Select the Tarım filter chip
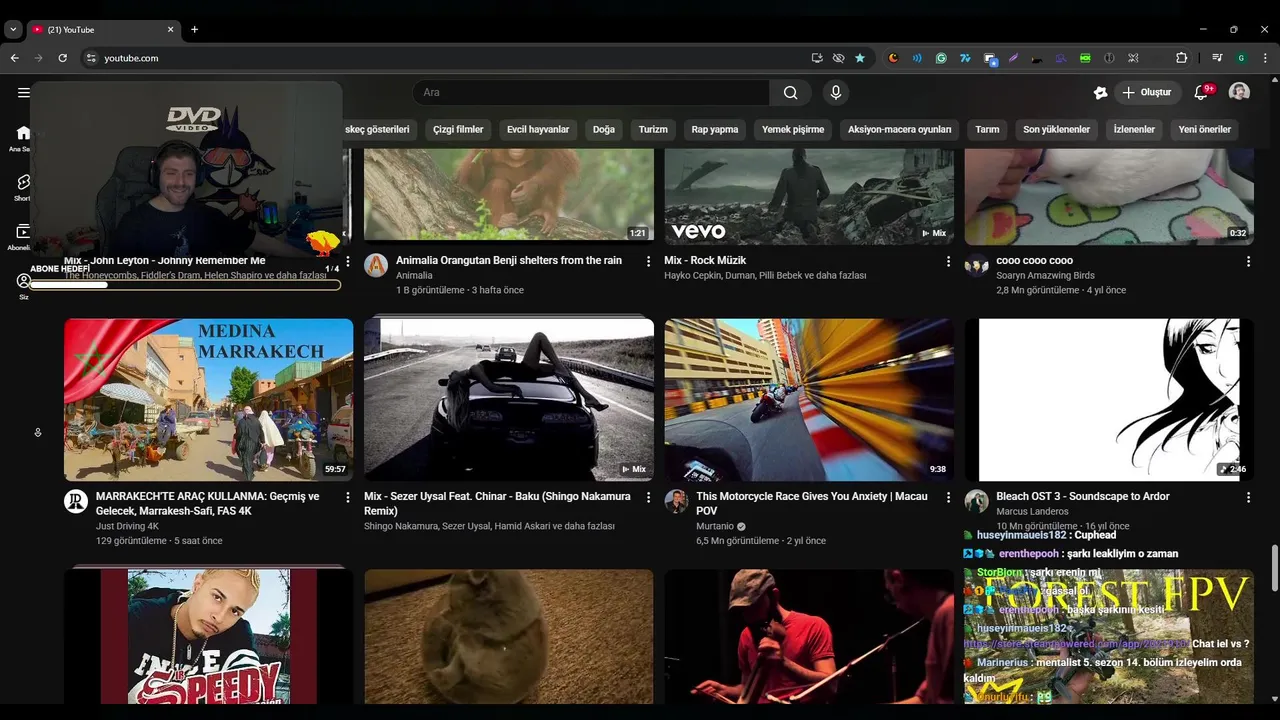The width and height of the screenshot is (1280, 720). pos(987,129)
